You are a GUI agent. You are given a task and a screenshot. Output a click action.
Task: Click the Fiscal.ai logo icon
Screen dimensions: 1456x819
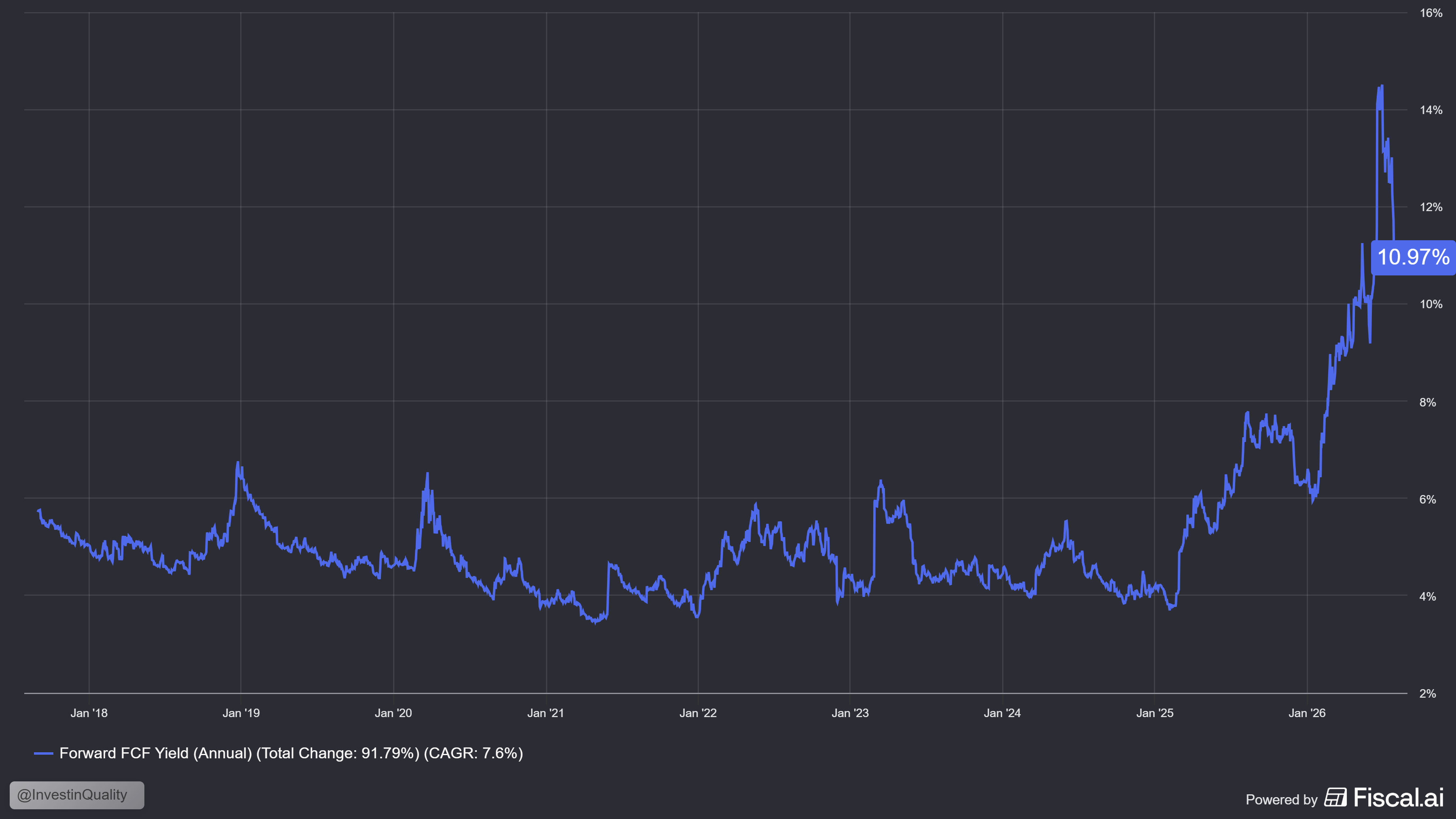[x=1335, y=798]
